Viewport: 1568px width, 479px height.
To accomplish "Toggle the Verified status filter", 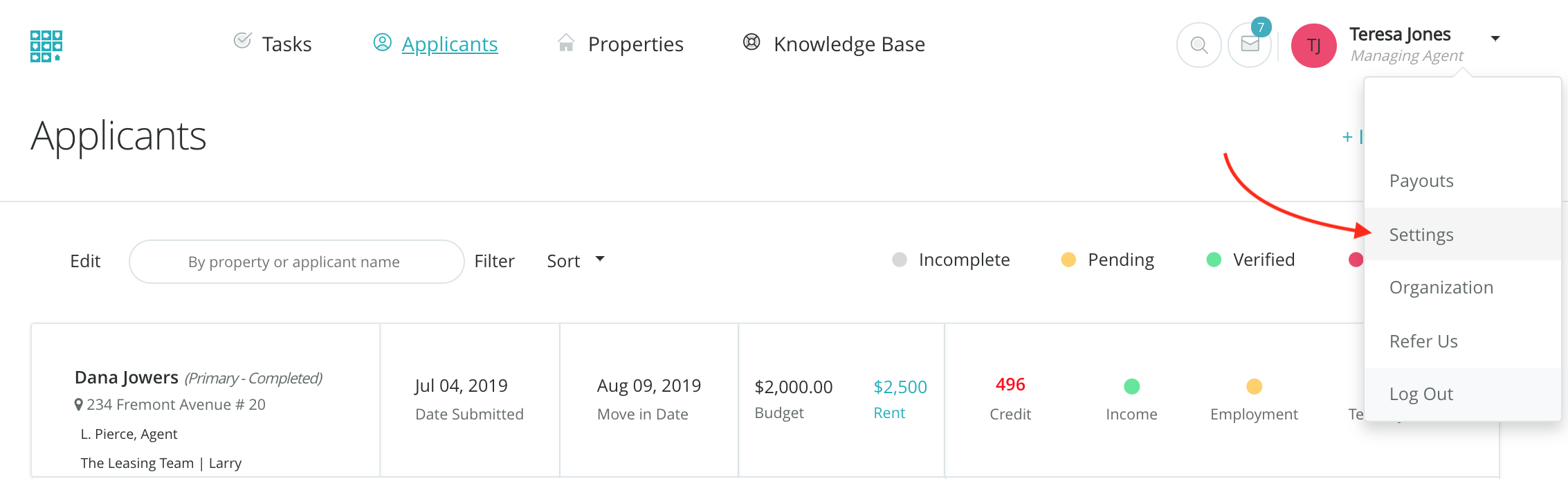I will pyautogui.click(x=1251, y=260).
